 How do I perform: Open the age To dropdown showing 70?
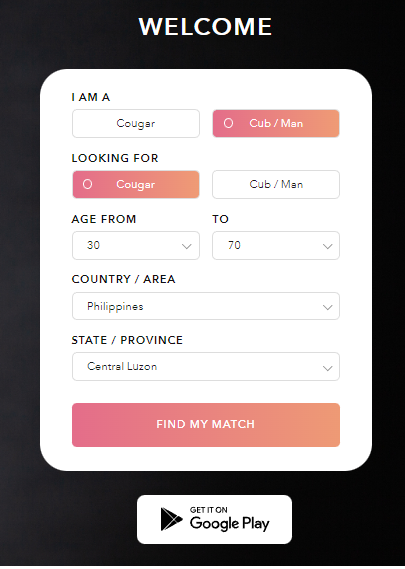(x=276, y=245)
